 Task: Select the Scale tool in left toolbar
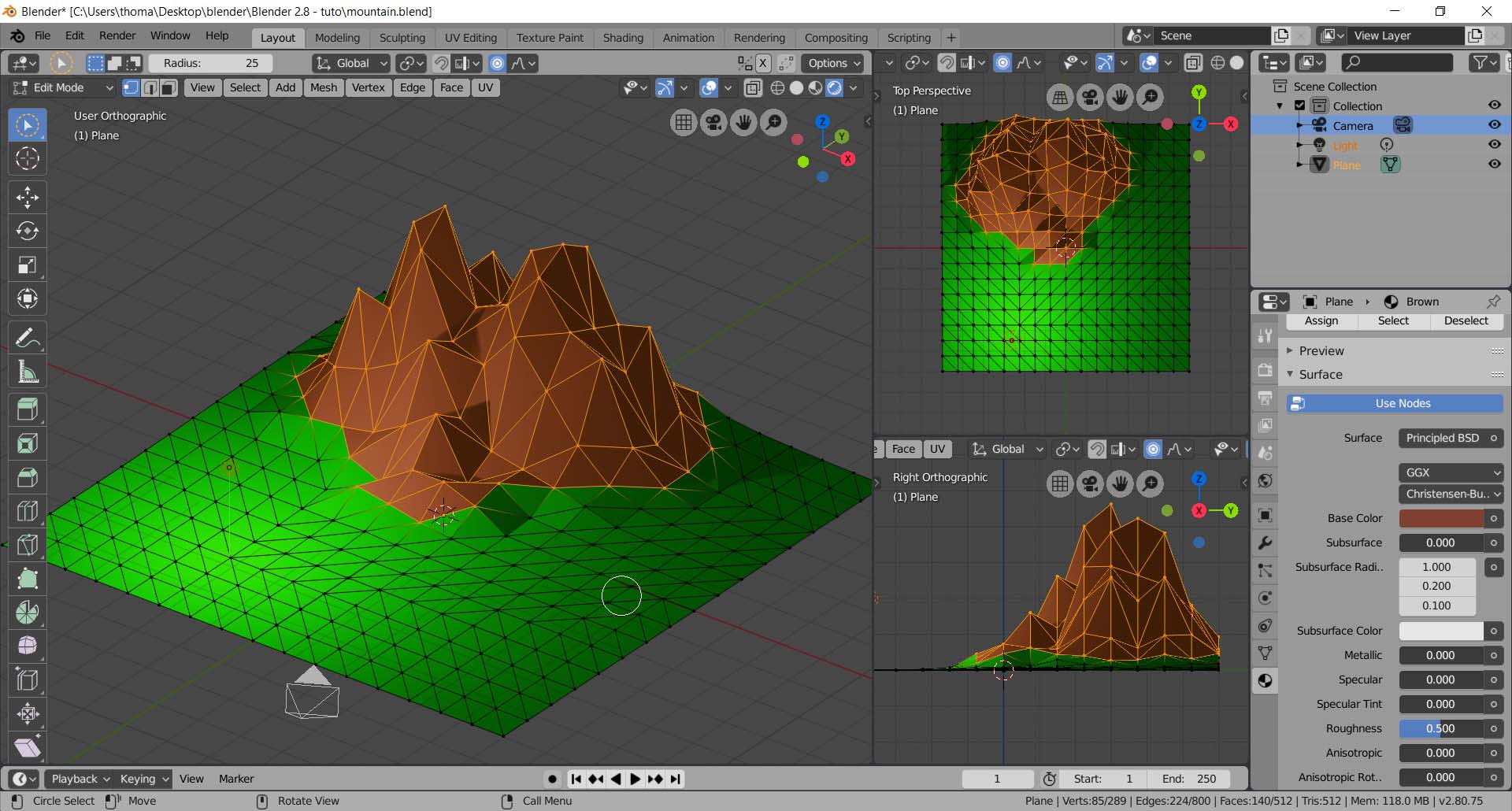(28, 265)
